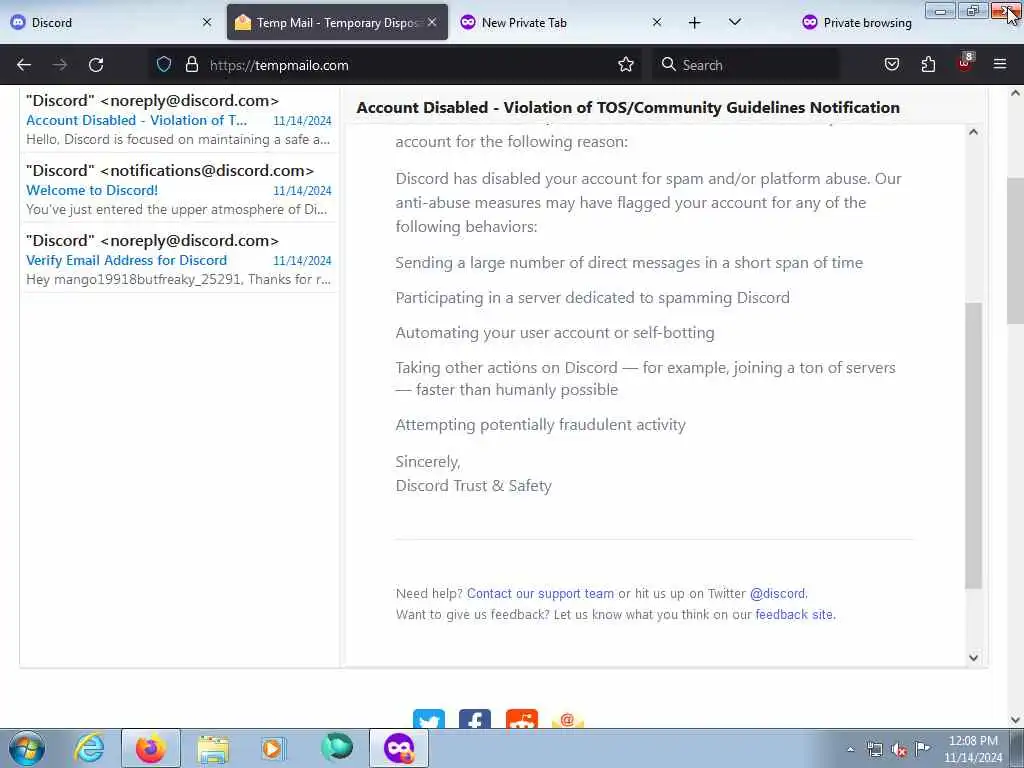Switch to the Temp Mail tab
The image size is (1024, 768).
tap(337, 22)
